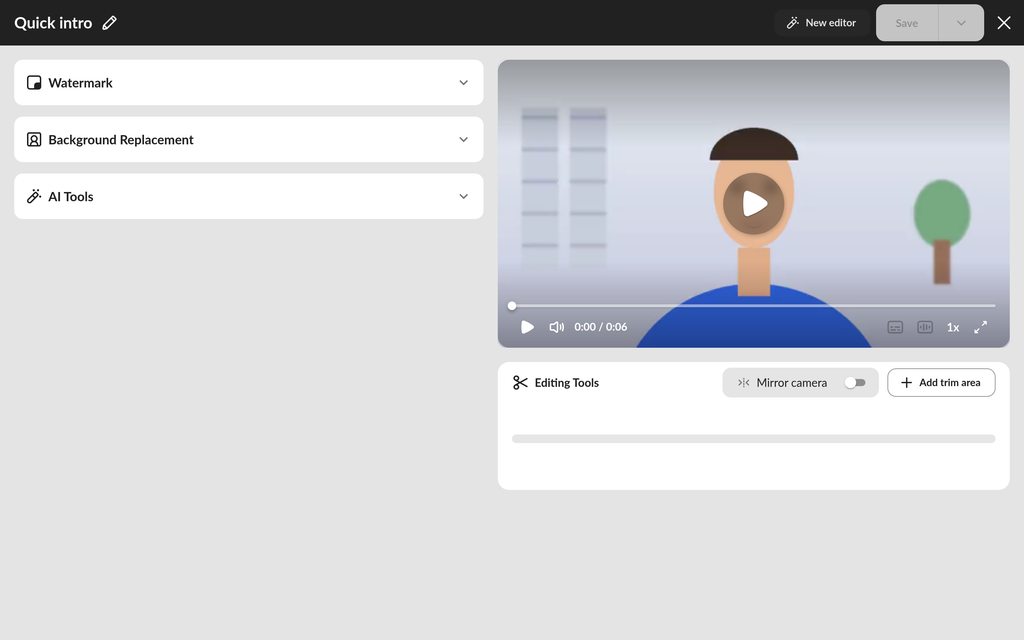Image resolution: width=1024 pixels, height=640 pixels.
Task: Click the 0:00 / 0:06 time display
Action: click(601, 327)
